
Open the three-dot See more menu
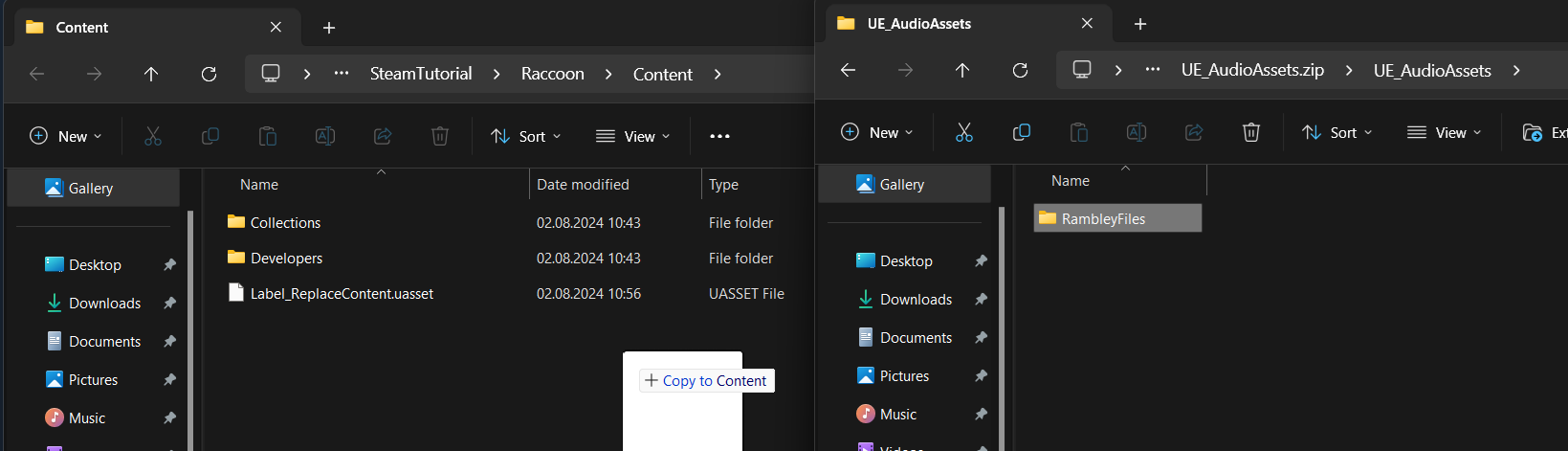(719, 136)
